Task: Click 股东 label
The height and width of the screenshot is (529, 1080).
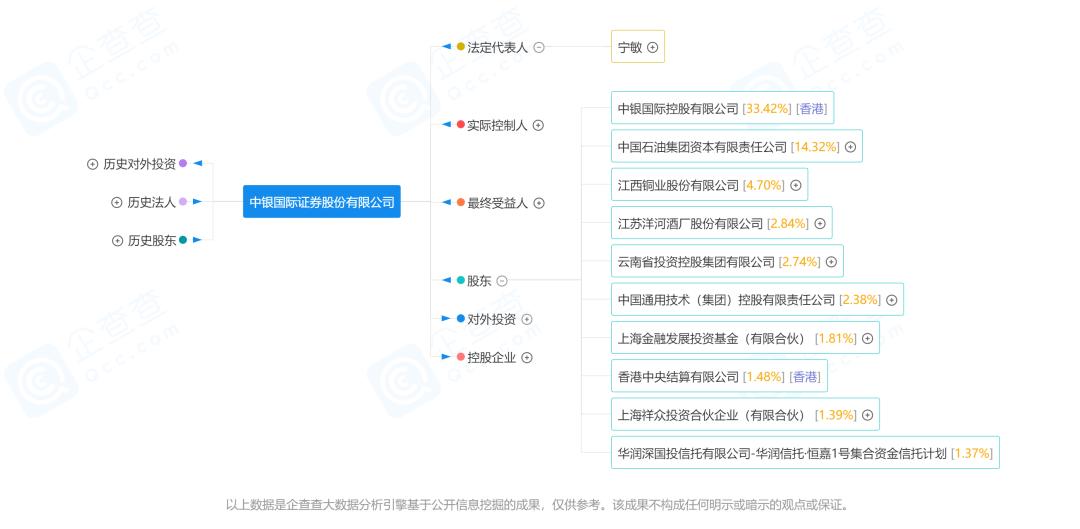Action: [x=479, y=280]
